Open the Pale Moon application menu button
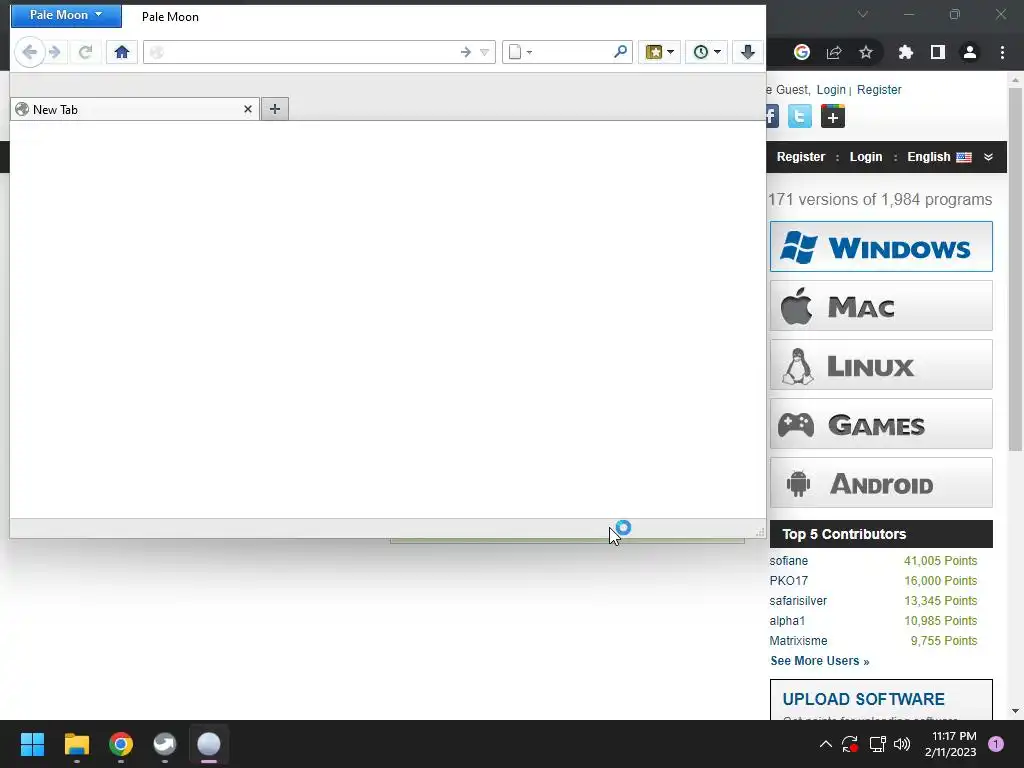Image resolution: width=1024 pixels, height=768 pixels. pyautogui.click(x=66, y=15)
